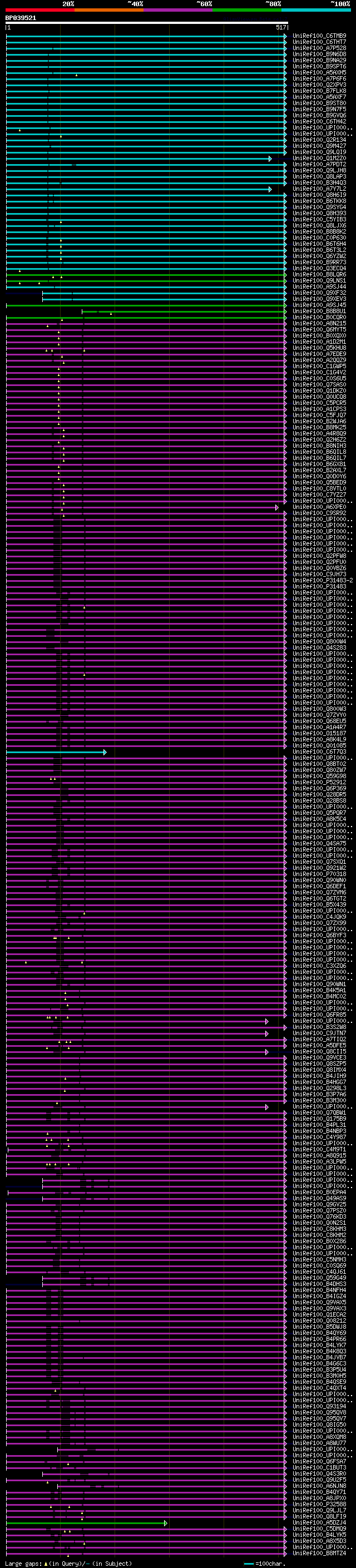Click the shortened cyan alignment bar of Q1M2Z0
356x1568 pixels.
click(x=139, y=159)
